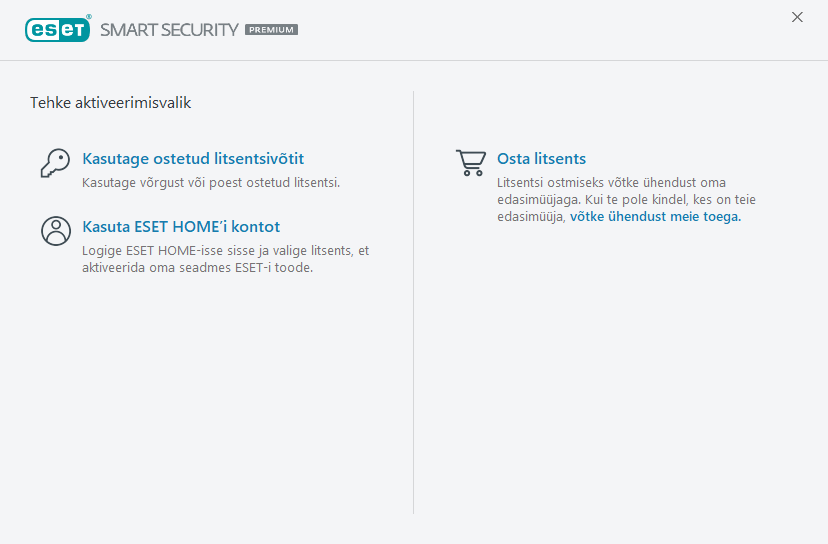
Task: Open "Kasutage ostetud litsentsivõtit" option
Action: pos(193,159)
